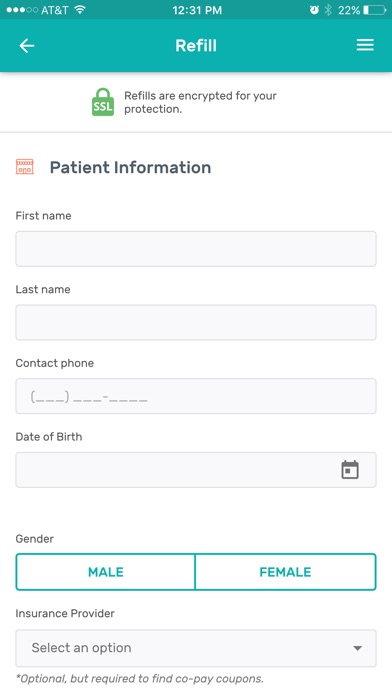Tap the Date of Birth field
This screenshot has width=392, height=696.
[x=196, y=470]
